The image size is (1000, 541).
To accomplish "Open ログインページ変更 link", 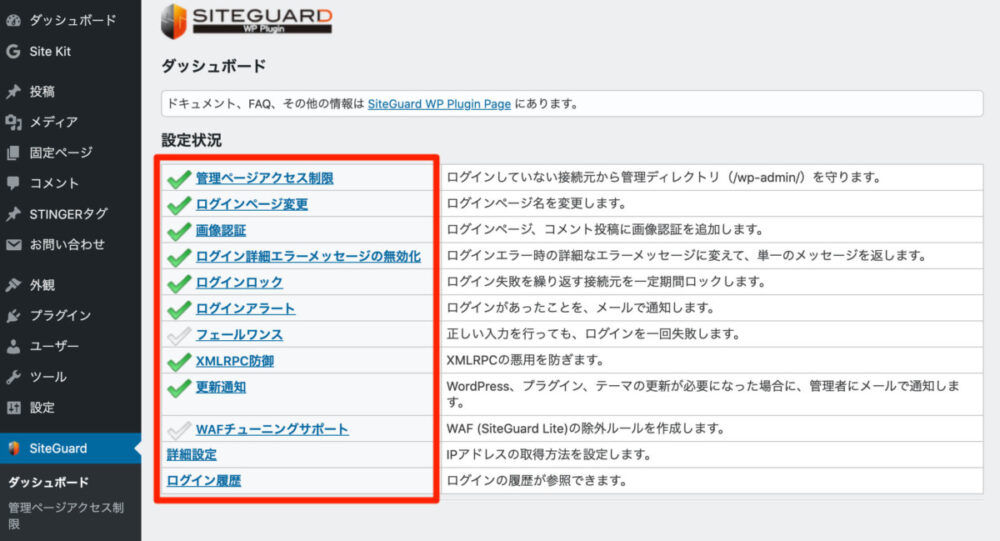I will coord(252,204).
